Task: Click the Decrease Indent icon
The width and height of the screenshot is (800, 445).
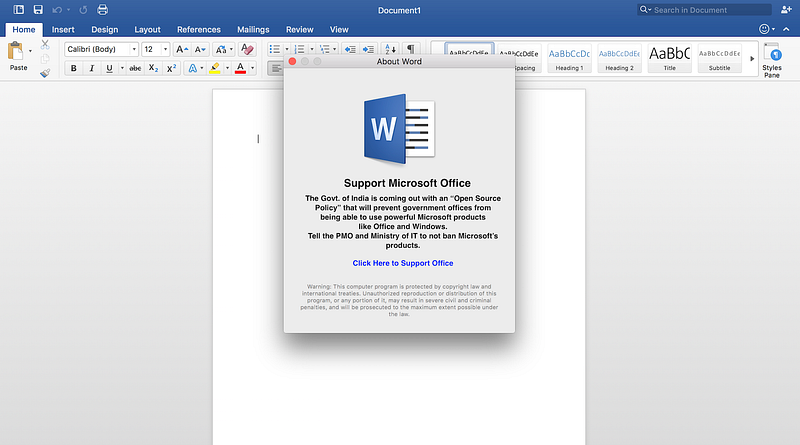Action: [x=350, y=50]
